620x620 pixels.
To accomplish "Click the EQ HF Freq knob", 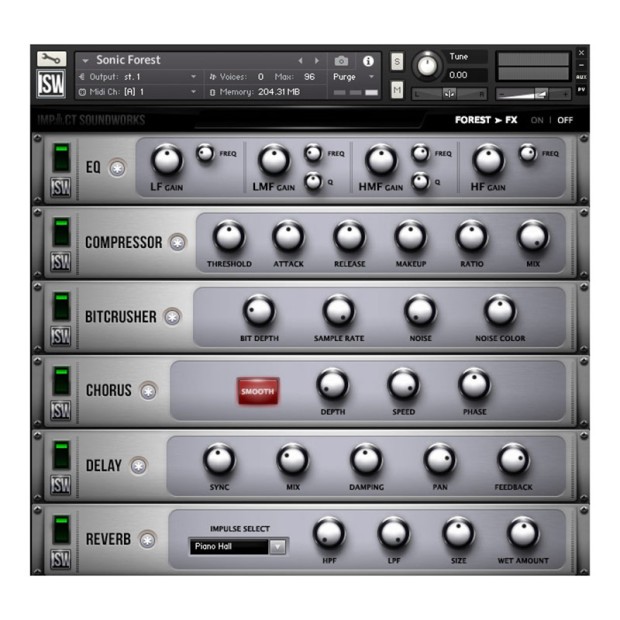I will (x=528, y=153).
